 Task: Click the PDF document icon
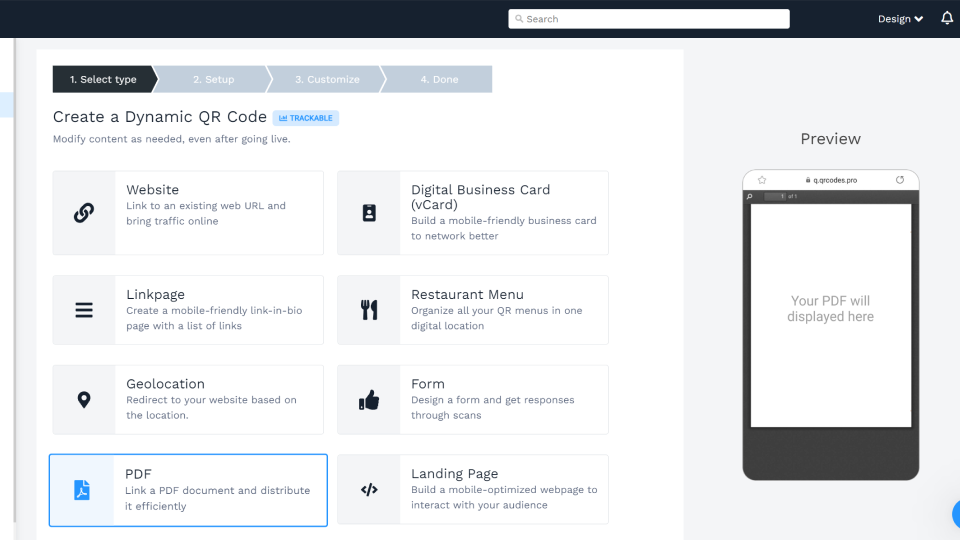(82, 490)
